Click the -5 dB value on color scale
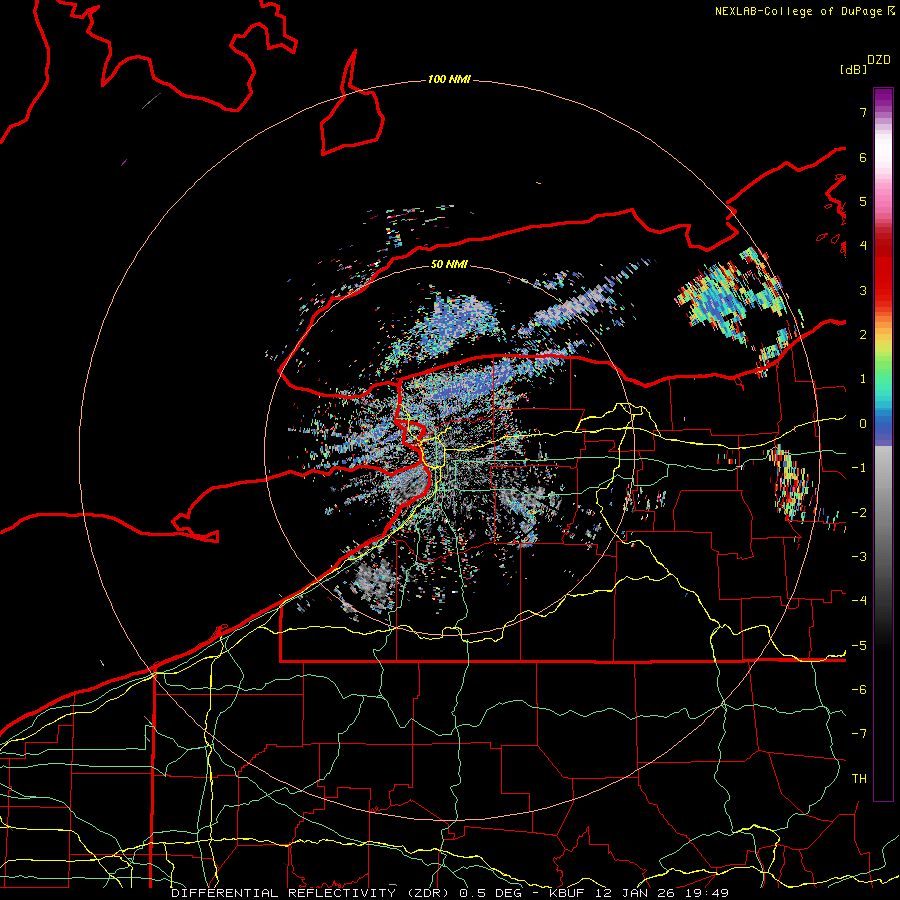The image size is (900, 900). point(859,645)
